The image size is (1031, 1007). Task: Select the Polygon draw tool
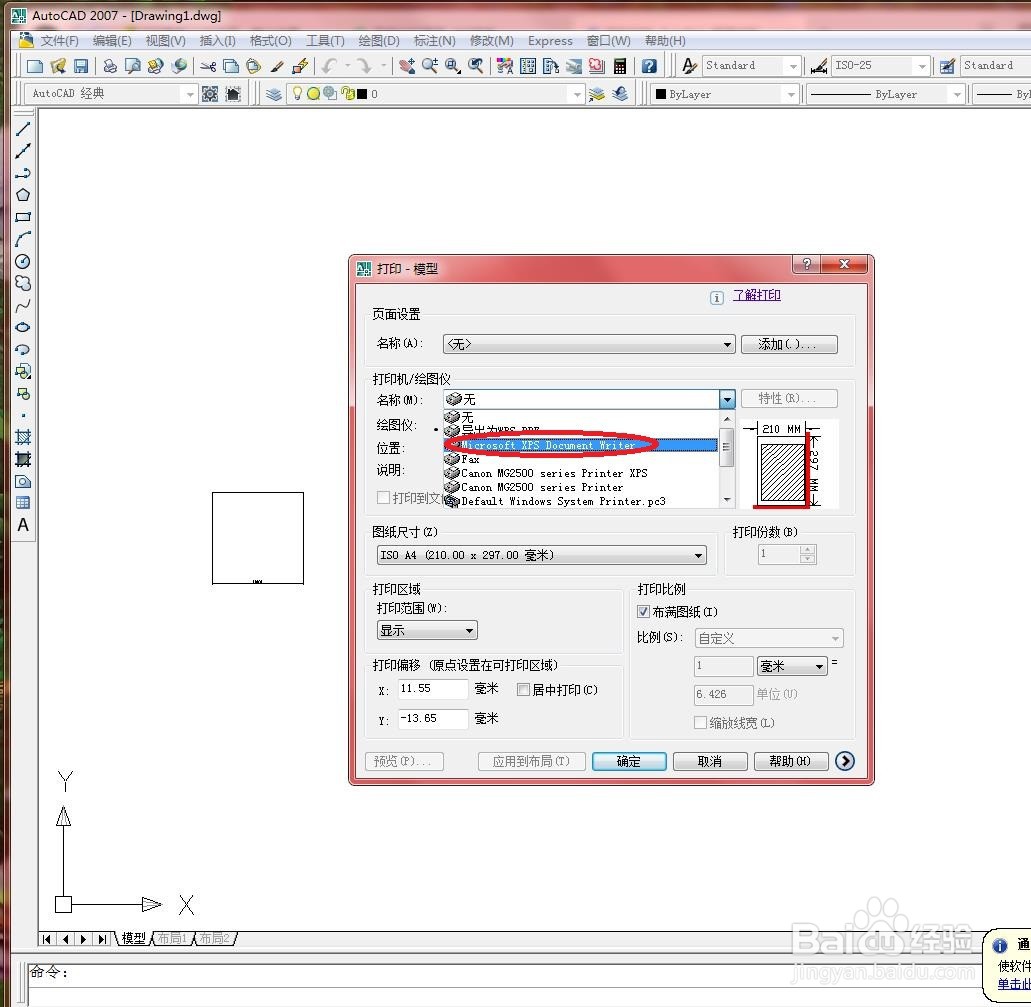(23, 195)
